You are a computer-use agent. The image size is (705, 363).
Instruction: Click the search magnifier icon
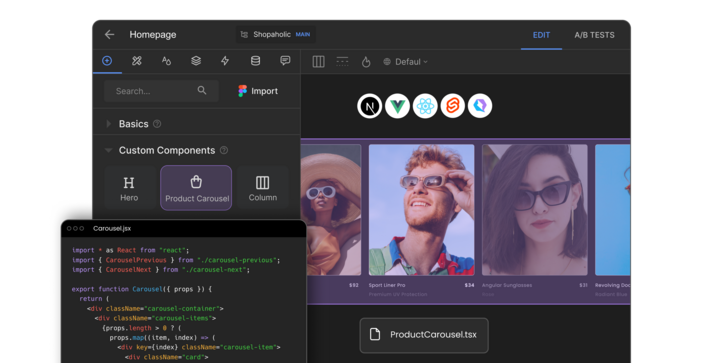coord(202,90)
